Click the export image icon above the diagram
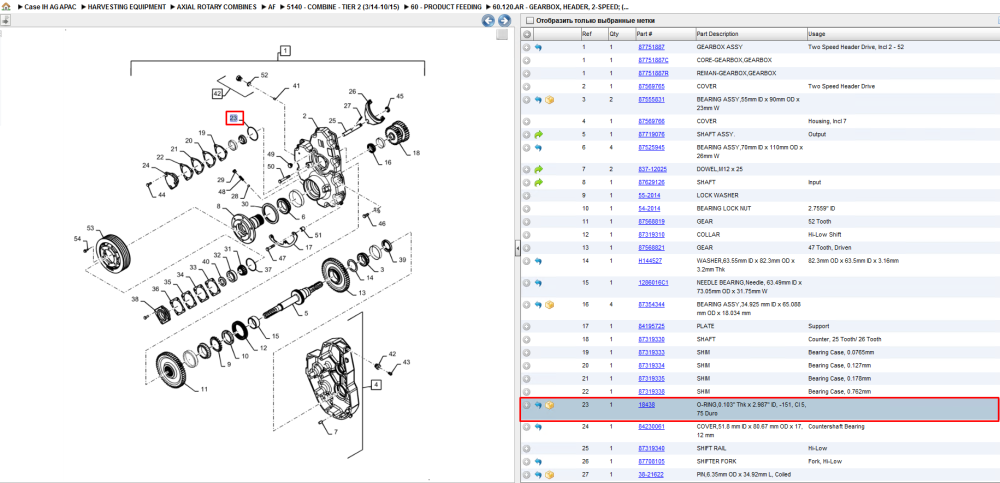1000x483 pixels. click(x=5, y=20)
